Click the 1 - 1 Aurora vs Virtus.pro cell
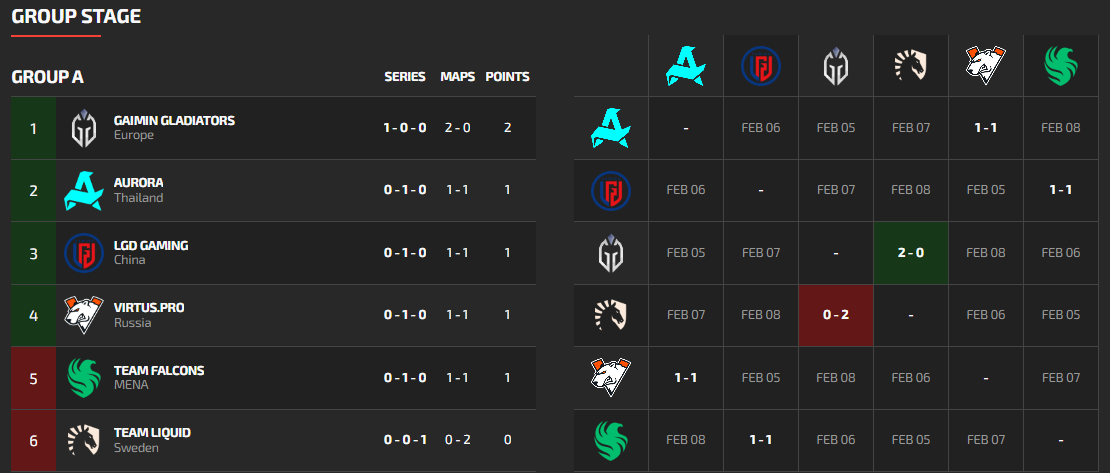Image resolution: width=1110 pixels, height=473 pixels. tap(985, 128)
